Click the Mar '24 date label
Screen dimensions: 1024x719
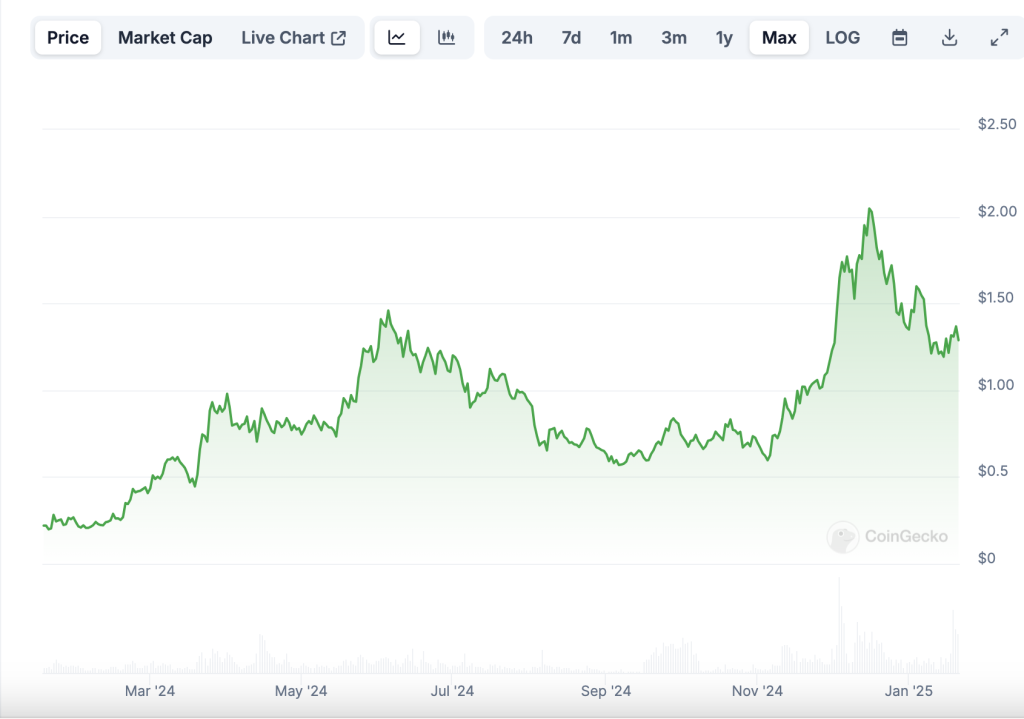[x=150, y=691]
